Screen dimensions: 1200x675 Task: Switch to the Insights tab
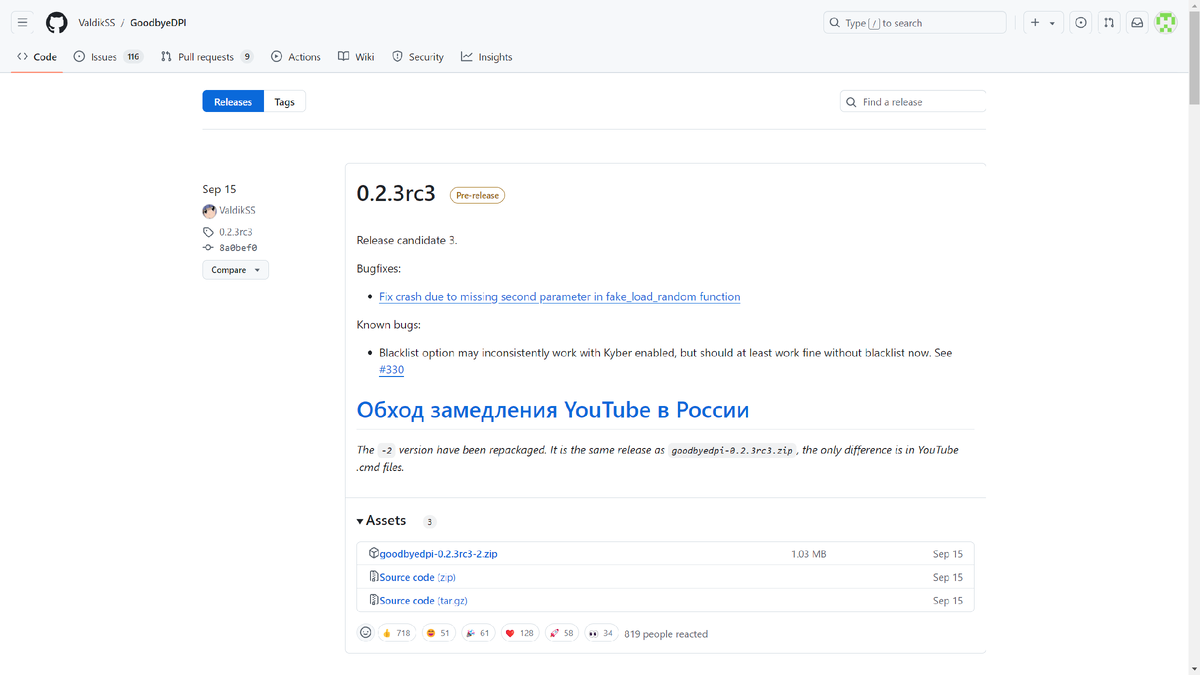click(487, 57)
